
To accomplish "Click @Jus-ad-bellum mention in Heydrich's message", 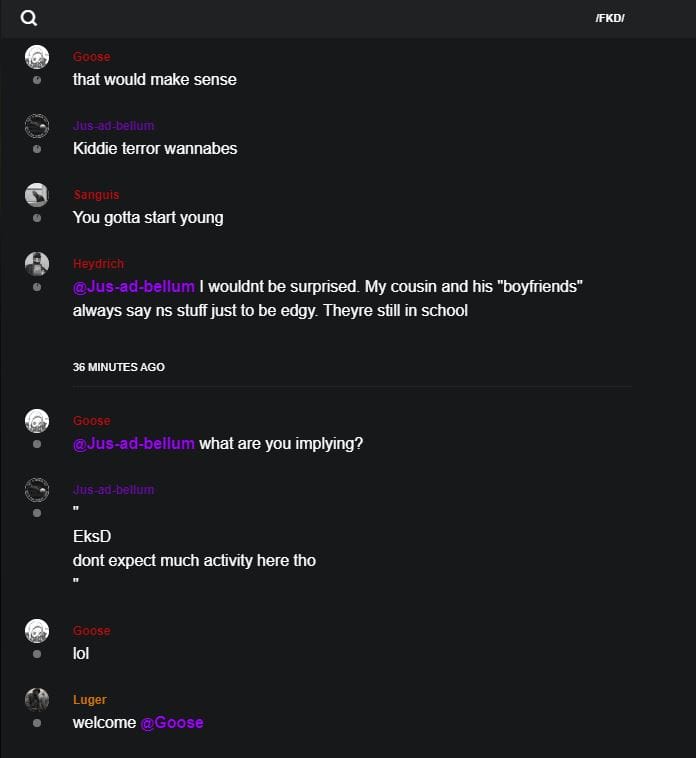I will (134, 287).
